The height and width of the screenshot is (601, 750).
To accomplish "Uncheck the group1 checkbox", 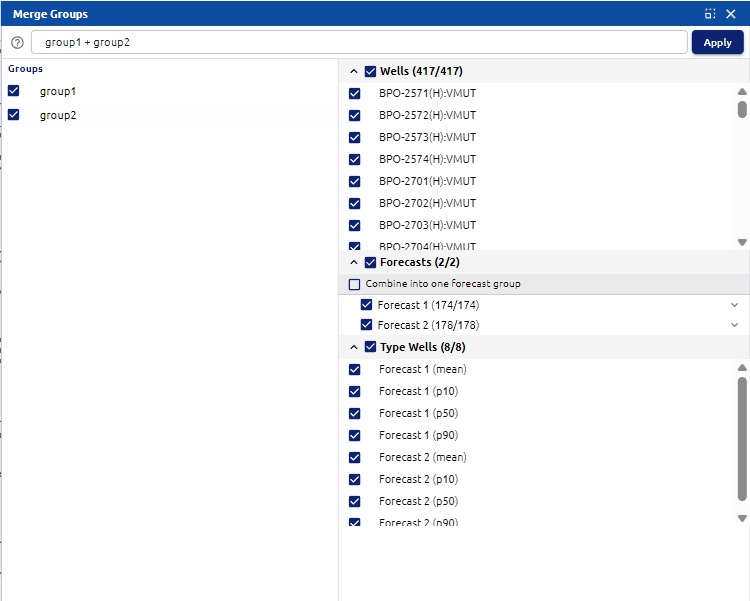I will (13, 90).
